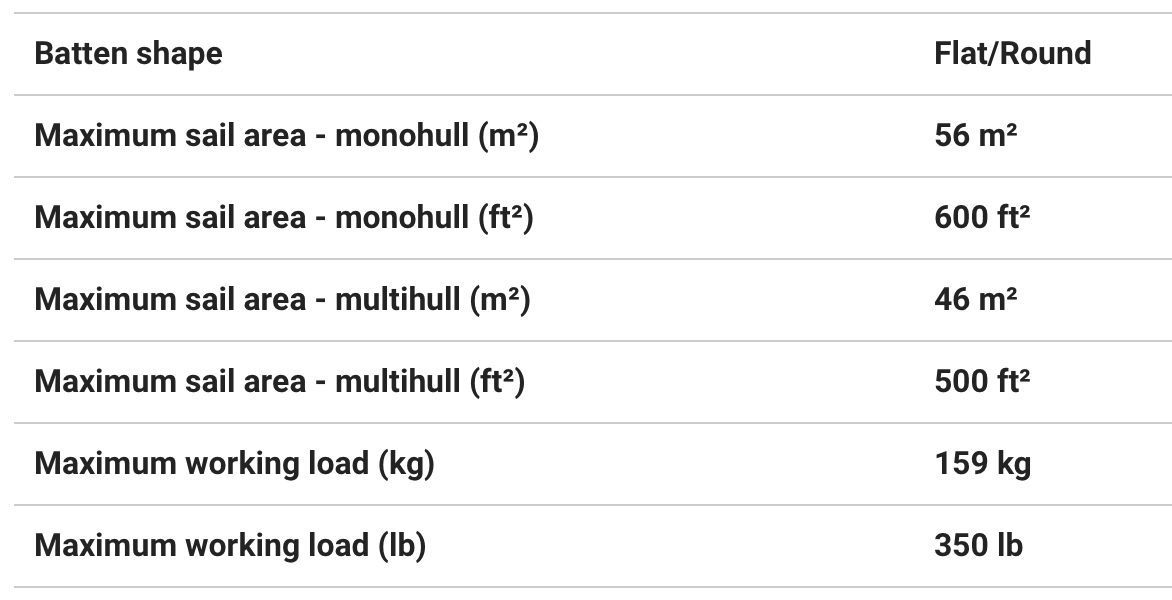The height and width of the screenshot is (600, 1172).
Task: Click the 'Maximum sail area - monohull (ft²)' label
Action: 284,218
